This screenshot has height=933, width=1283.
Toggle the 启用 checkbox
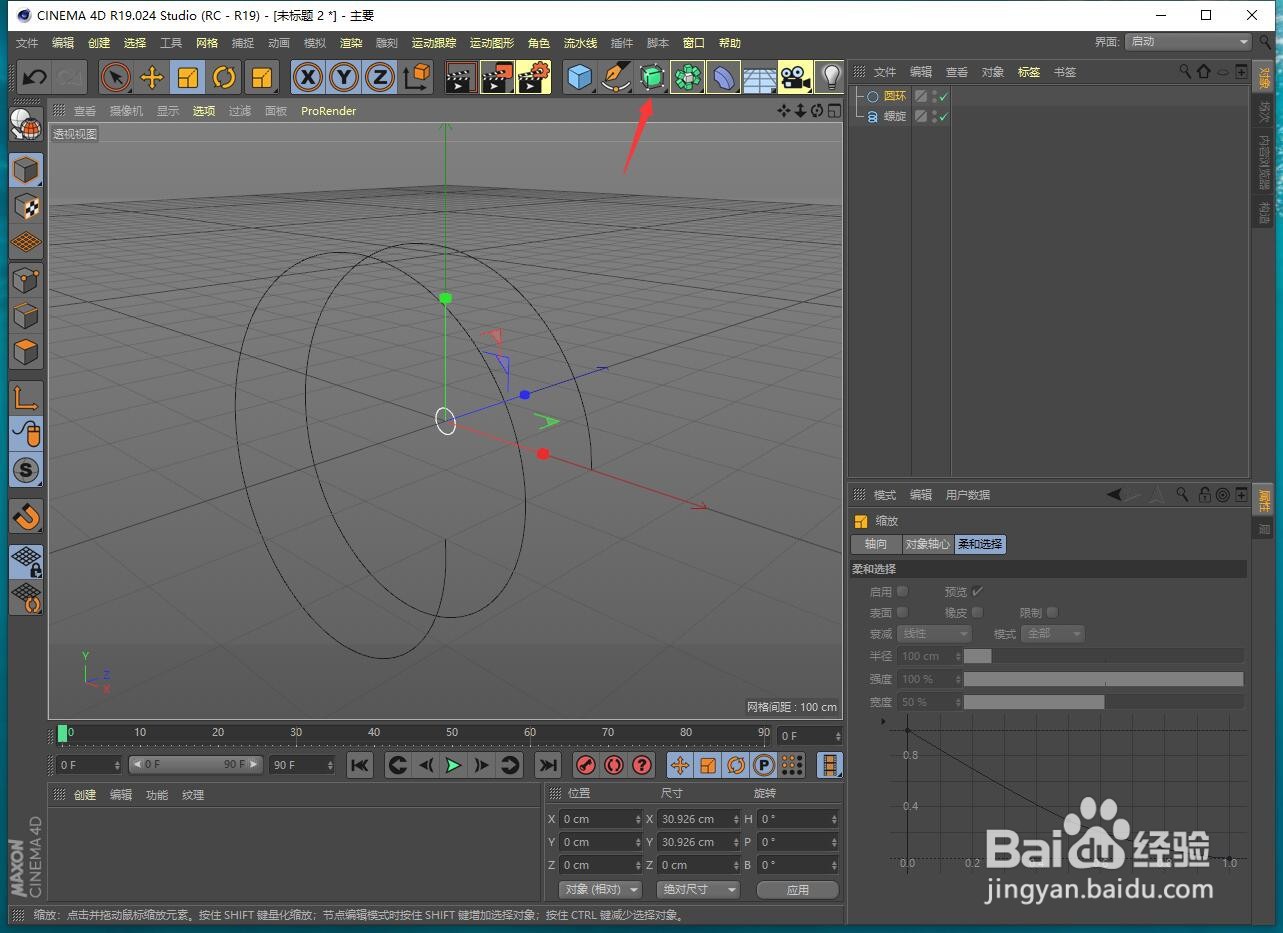902,592
